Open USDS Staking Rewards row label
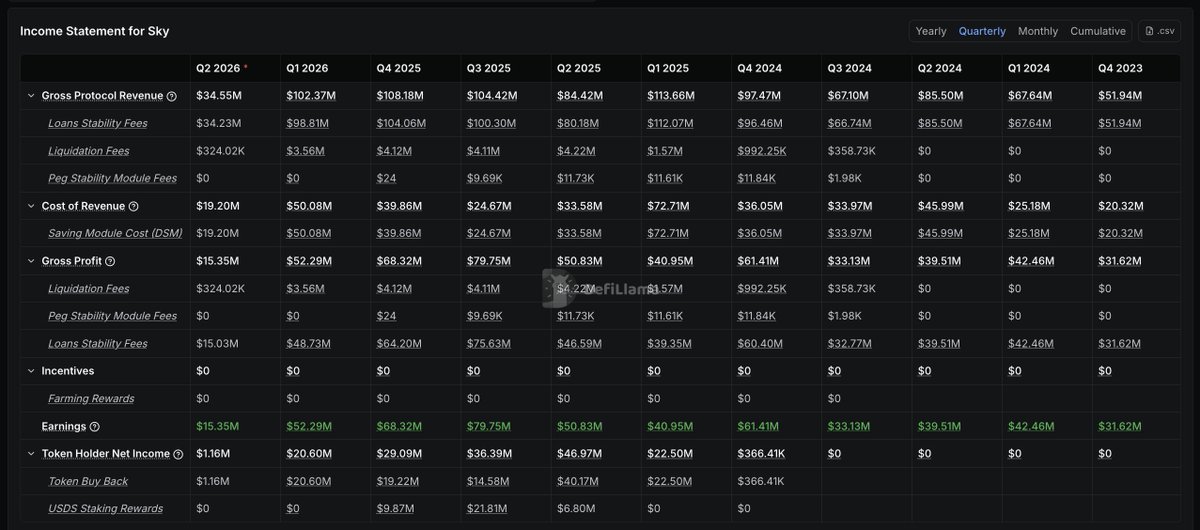The height and width of the screenshot is (530, 1200). pyautogui.click(x=105, y=509)
